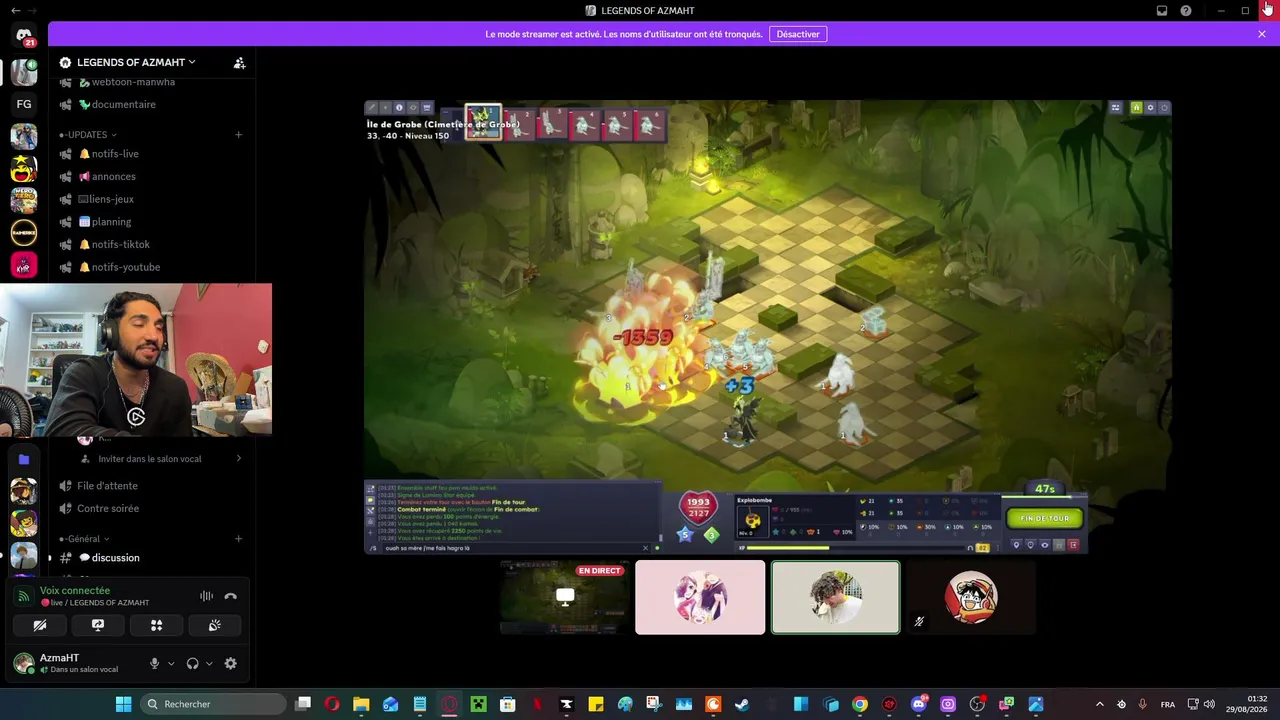The height and width of the screenshot is (720, 1280).
Task: Toggle the eye visibility icon in game panel
Action: (1045, 545)
